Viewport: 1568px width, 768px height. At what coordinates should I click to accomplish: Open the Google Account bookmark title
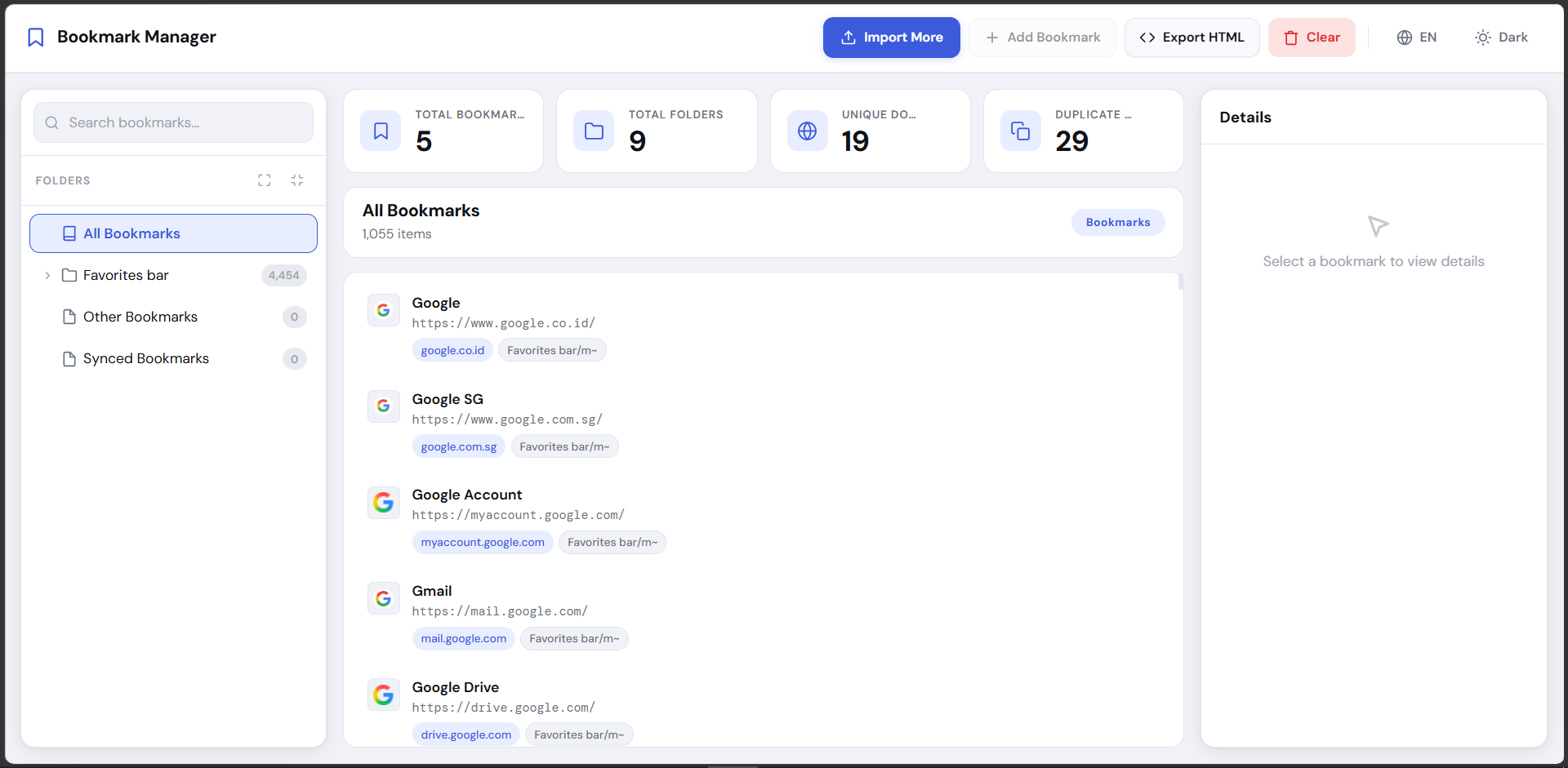[467, 495]
